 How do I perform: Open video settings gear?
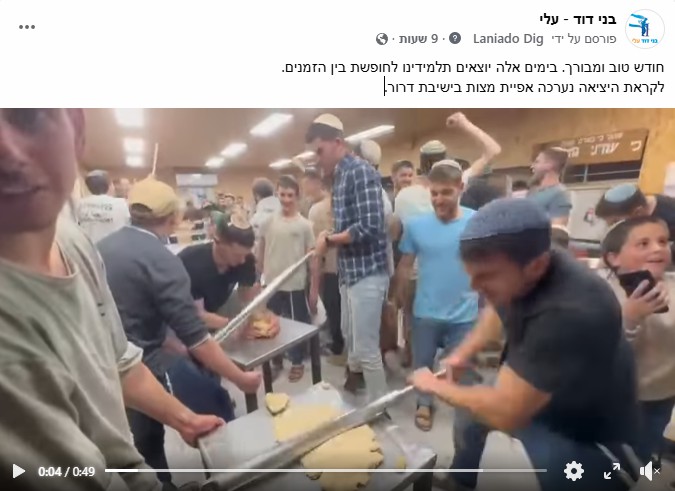(x=574, y=471)
